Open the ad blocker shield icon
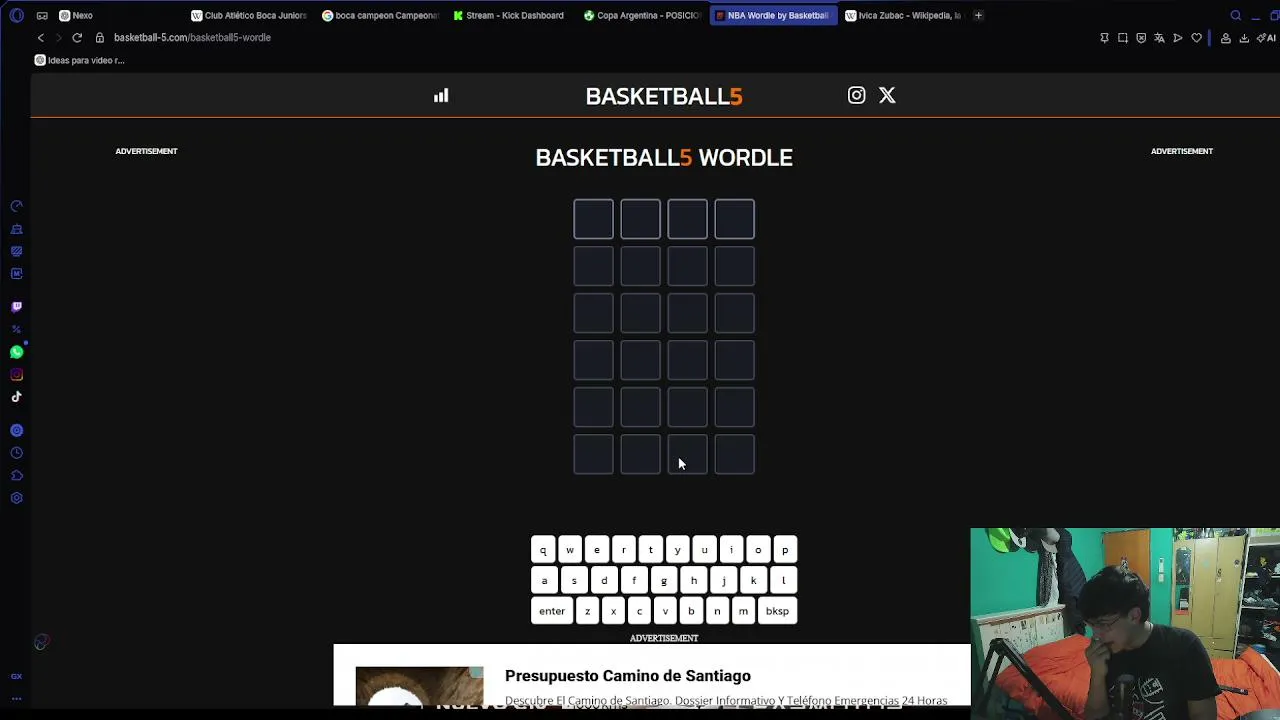 pyautogui.click(x=1141, y=38)
